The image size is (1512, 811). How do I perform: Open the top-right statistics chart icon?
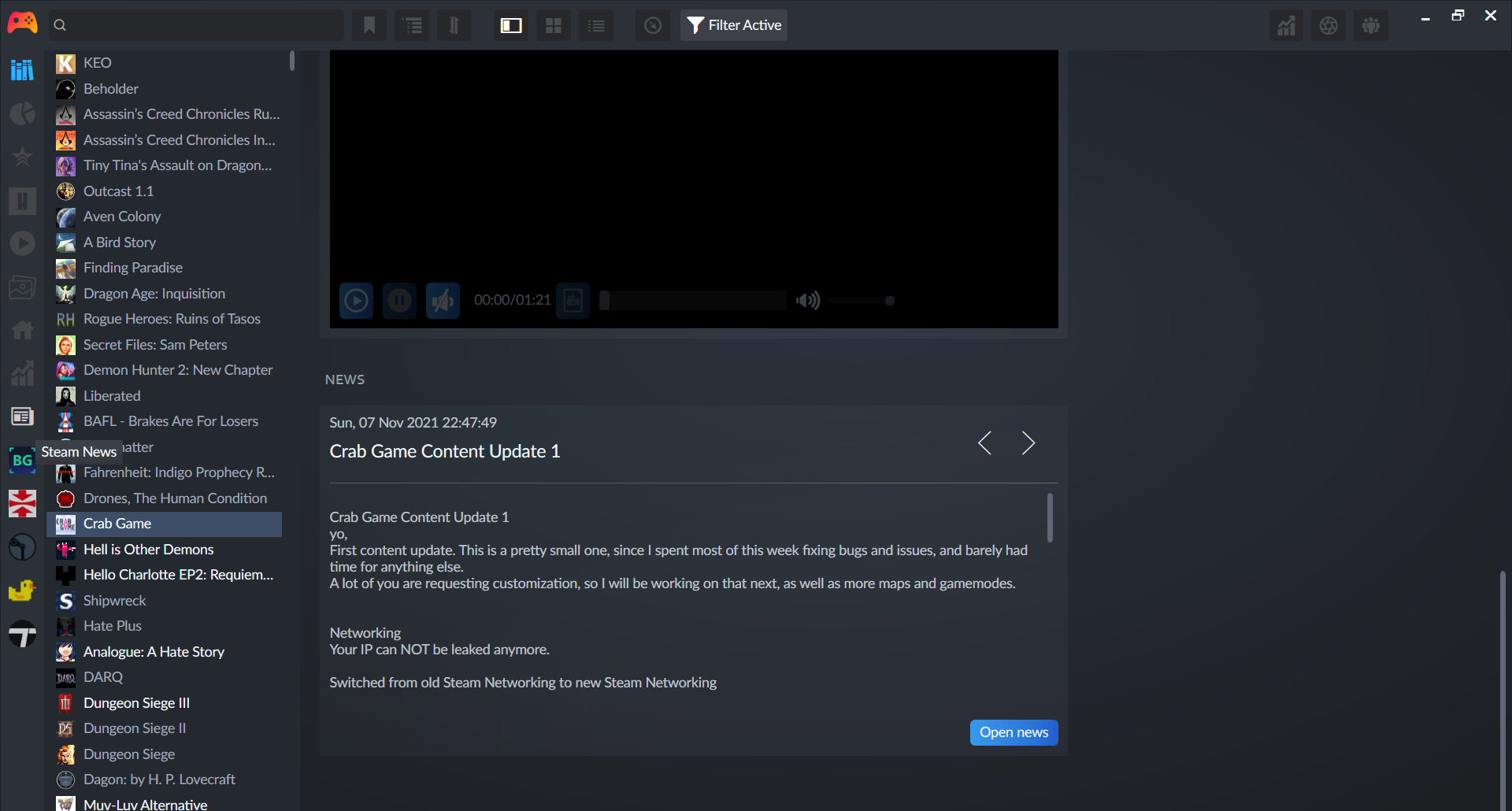pos(1286,25)
